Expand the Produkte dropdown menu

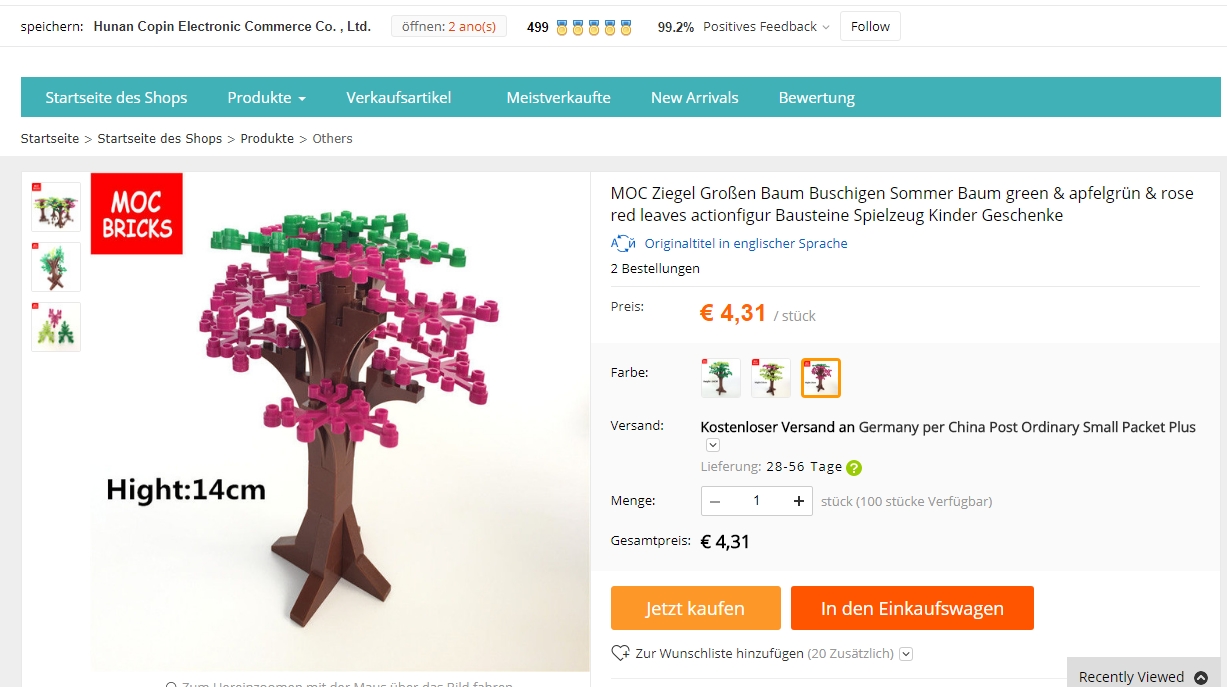click(x=266, y=98)
